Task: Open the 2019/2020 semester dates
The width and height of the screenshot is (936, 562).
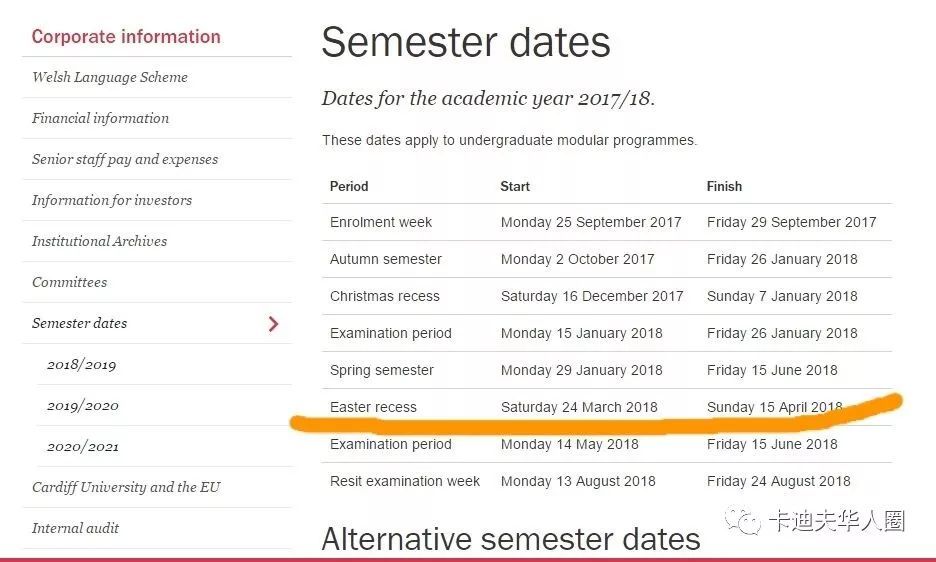Action: point(83,406)
